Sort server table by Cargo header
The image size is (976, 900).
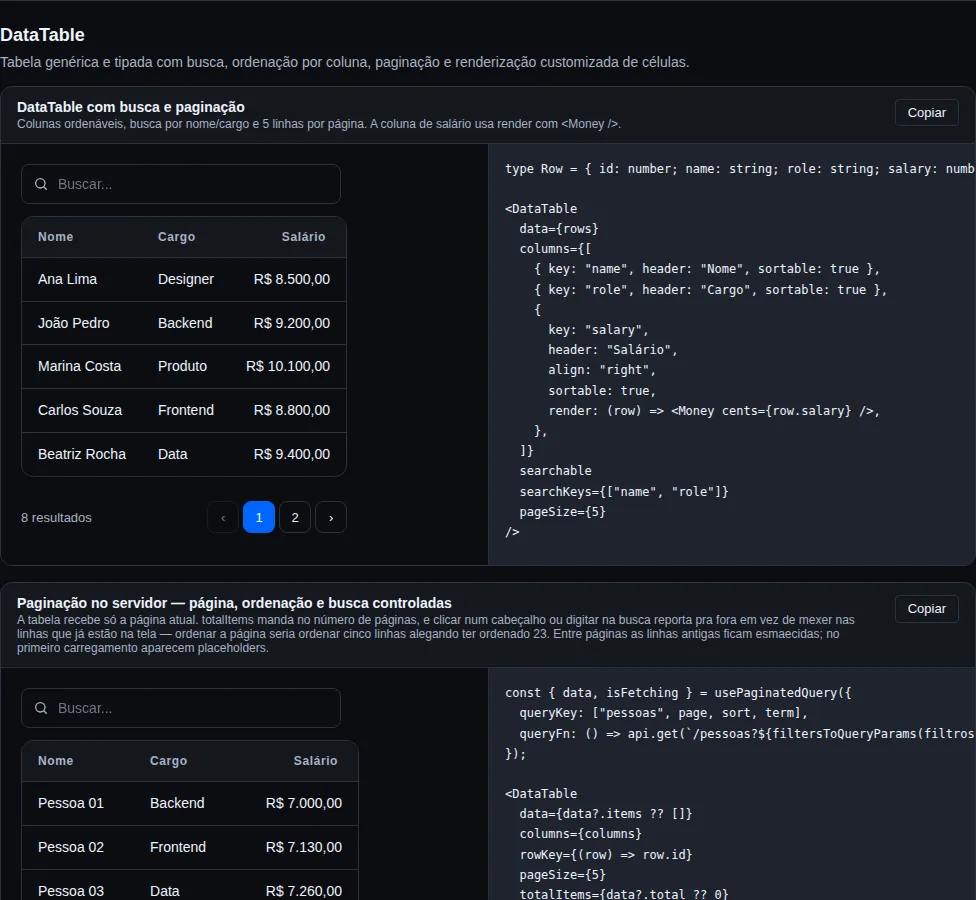click(168, 761)
